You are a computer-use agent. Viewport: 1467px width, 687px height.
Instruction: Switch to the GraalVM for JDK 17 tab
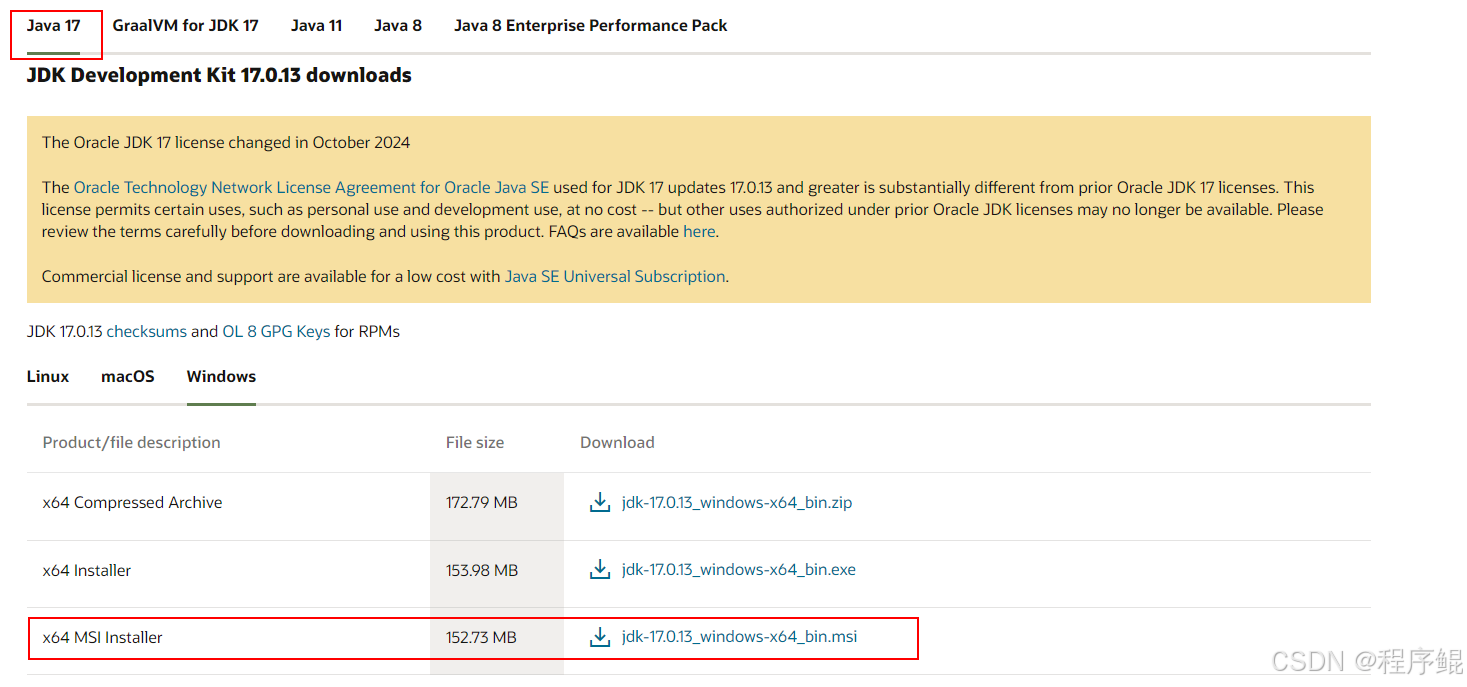point(185,25)
